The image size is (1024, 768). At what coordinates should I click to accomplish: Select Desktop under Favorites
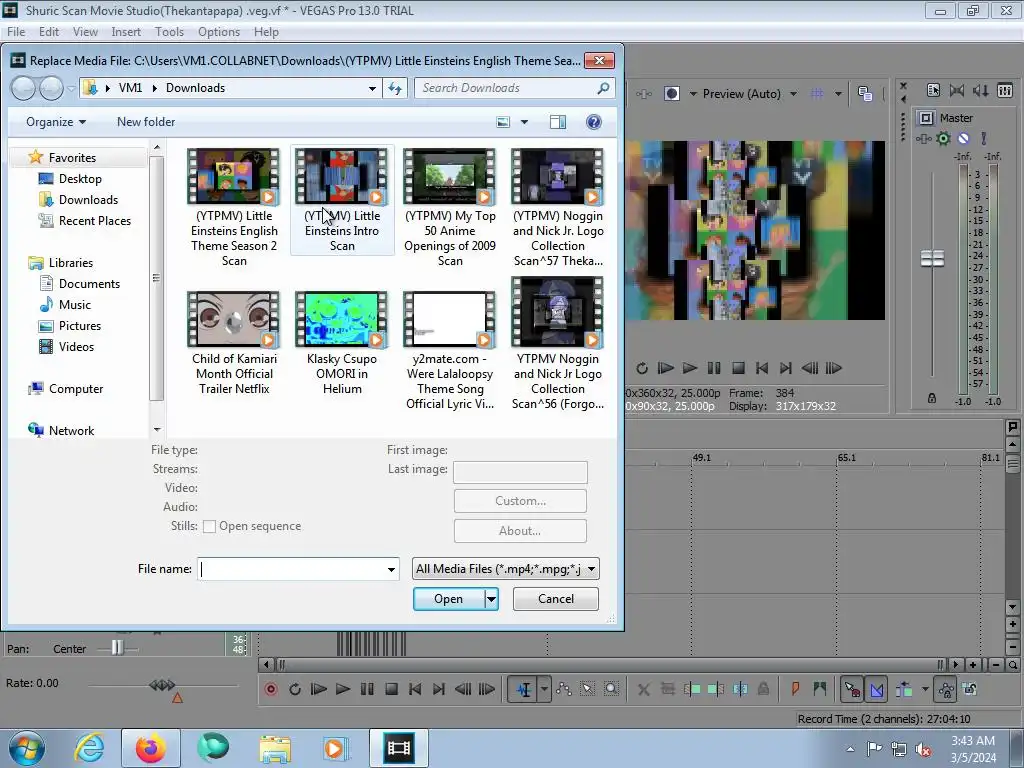point(80,179)
